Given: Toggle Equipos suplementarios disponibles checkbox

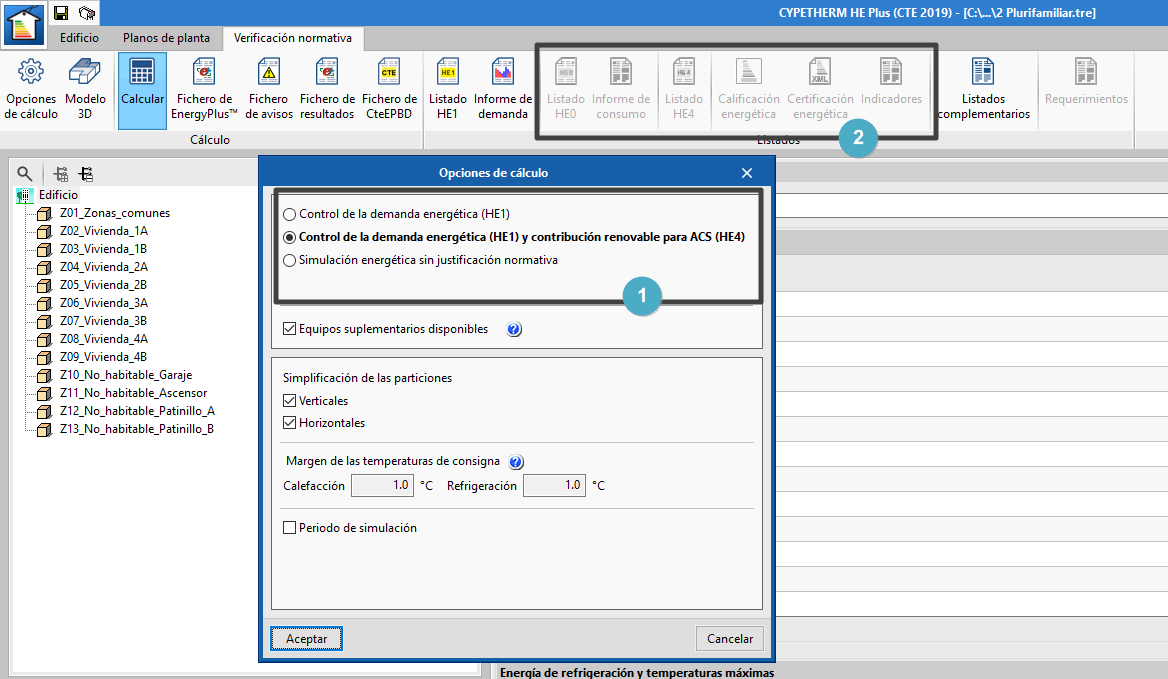Looking at the screenshot, I should [290, 328].
